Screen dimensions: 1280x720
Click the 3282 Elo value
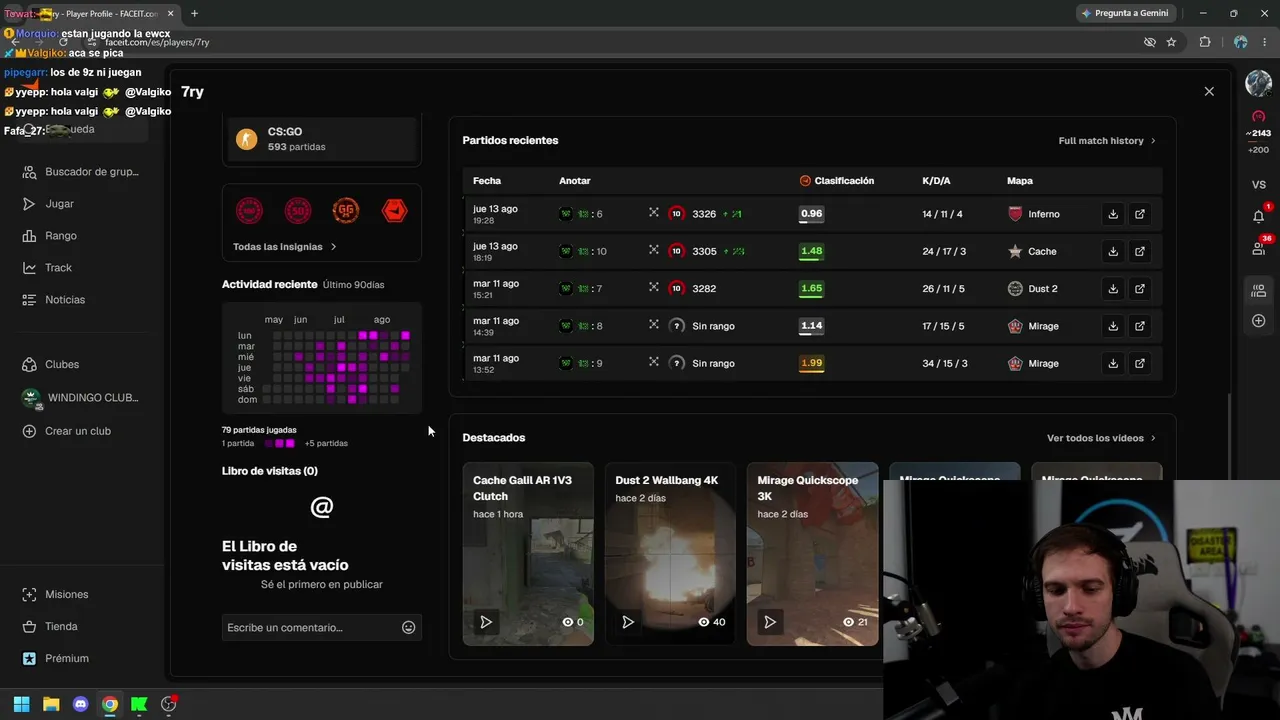coord(704,289)
